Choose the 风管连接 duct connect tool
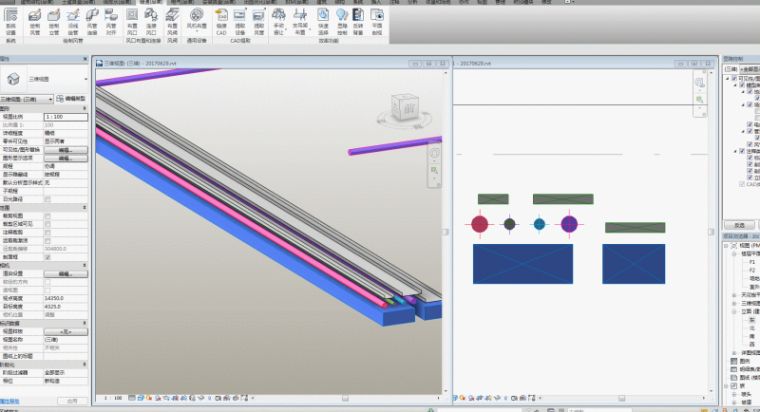The height and width of the screenshot is (412, 760). coord(92,21)
